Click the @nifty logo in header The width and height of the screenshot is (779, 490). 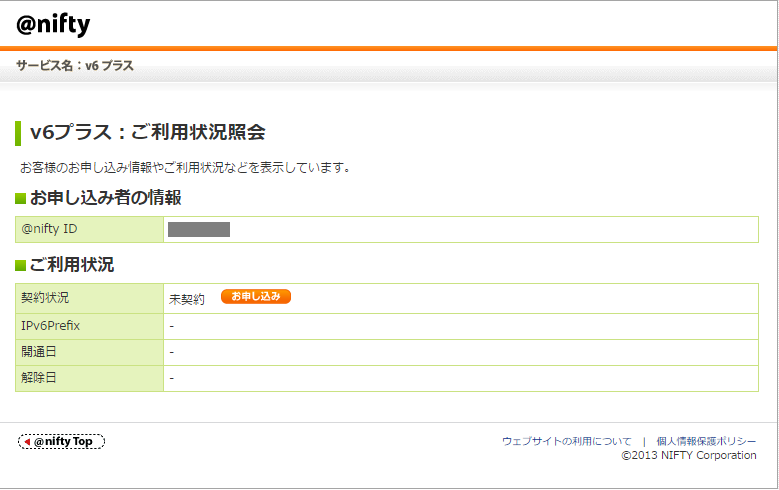point(53,24)
